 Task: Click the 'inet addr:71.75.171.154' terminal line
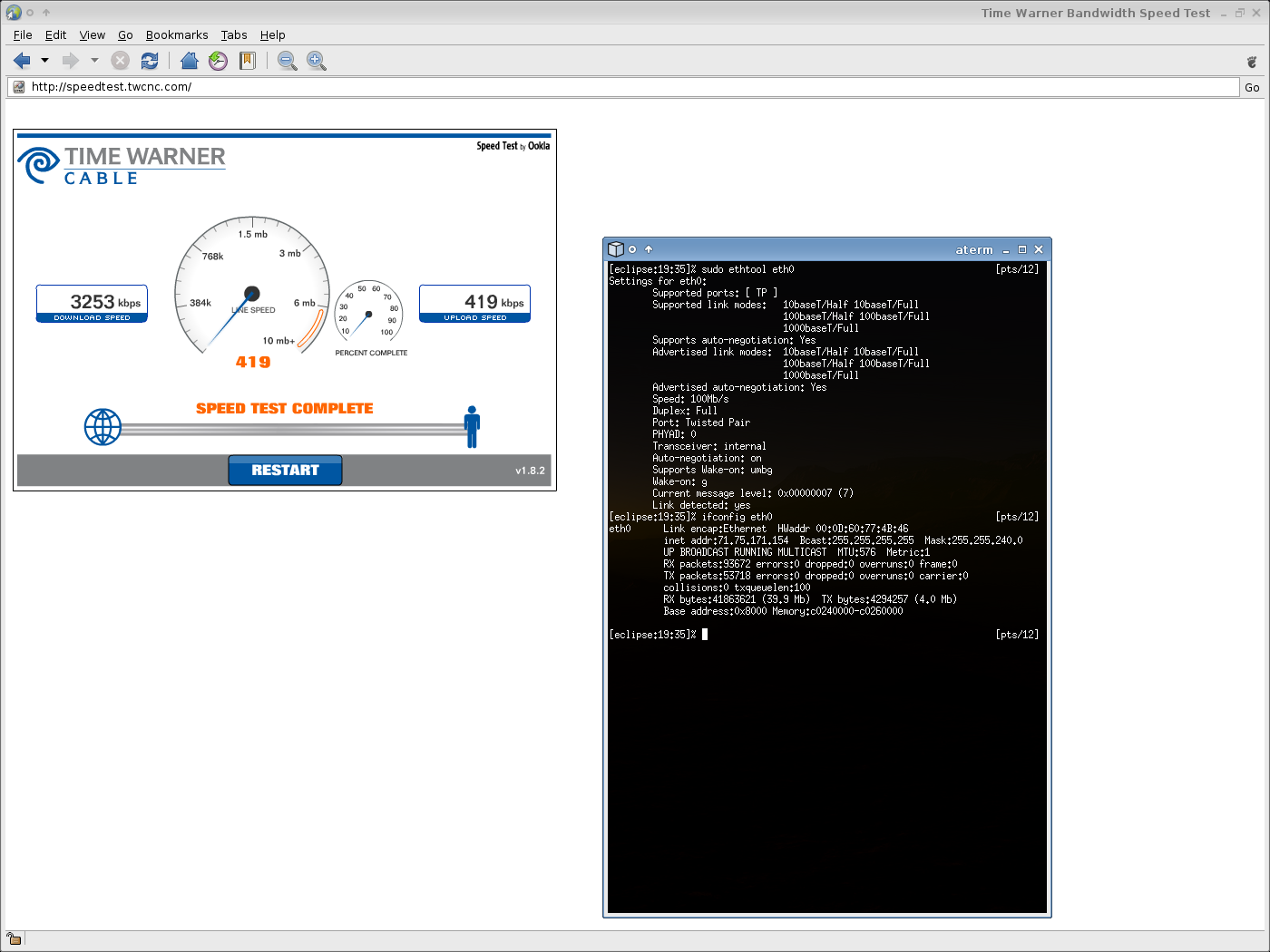pyautogui.click(x=843, y=540)
